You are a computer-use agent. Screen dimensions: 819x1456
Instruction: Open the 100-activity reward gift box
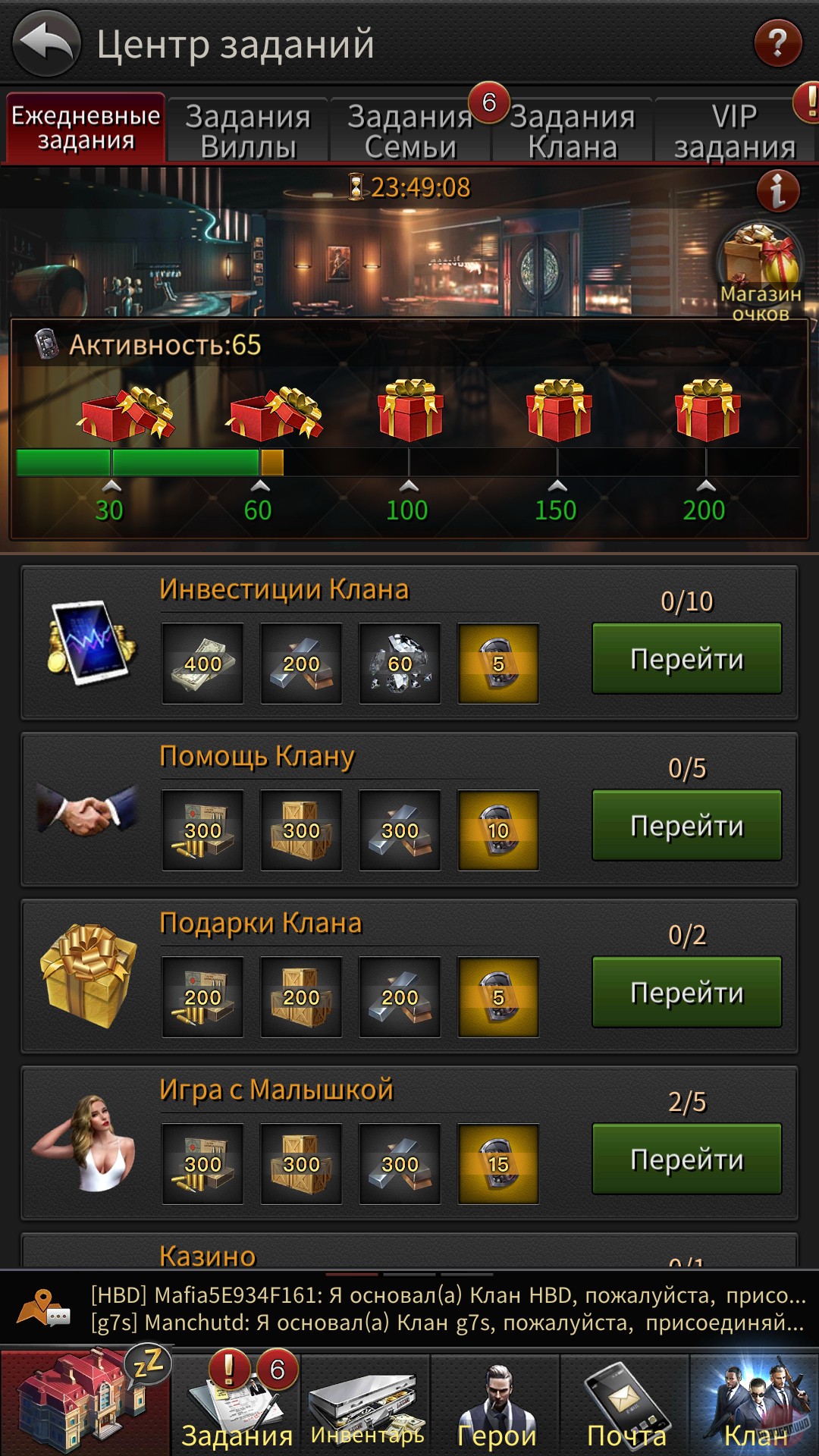409,410
